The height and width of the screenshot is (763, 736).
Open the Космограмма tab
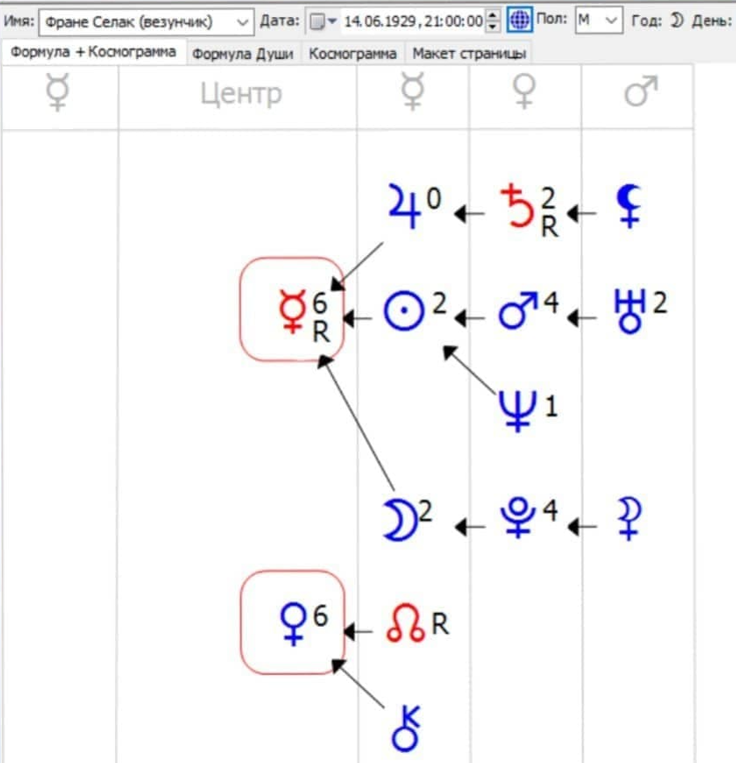point(353,54)
